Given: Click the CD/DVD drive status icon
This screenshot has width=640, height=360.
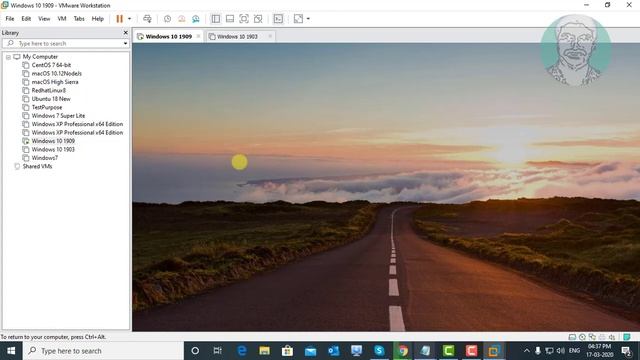Looking at the screenshot, I should click(582, 337).
